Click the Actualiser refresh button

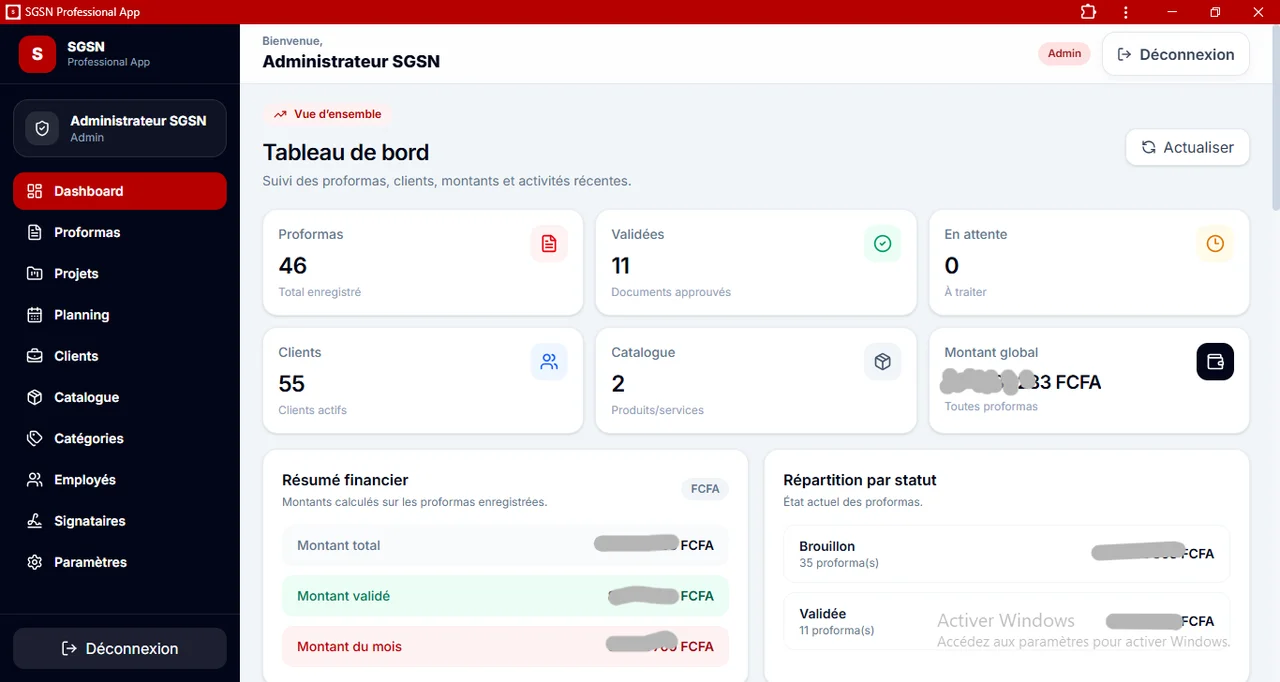click(1187, 147)
